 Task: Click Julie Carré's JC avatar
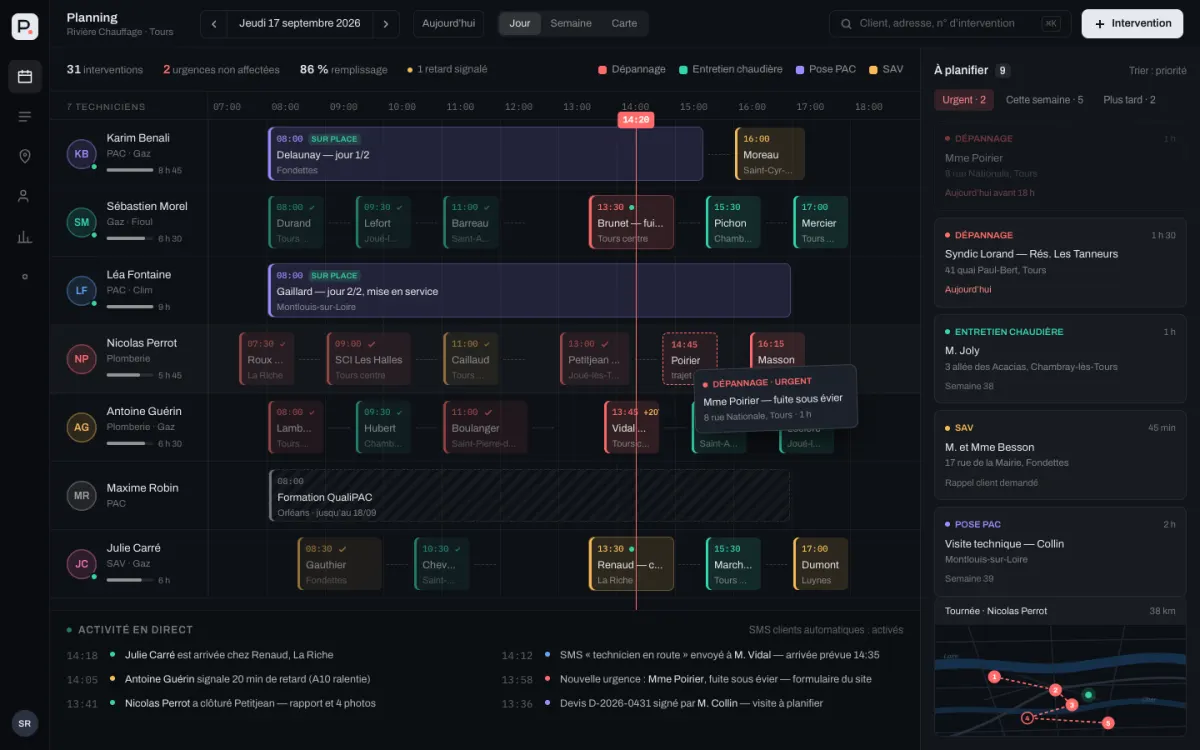[81, 564]
